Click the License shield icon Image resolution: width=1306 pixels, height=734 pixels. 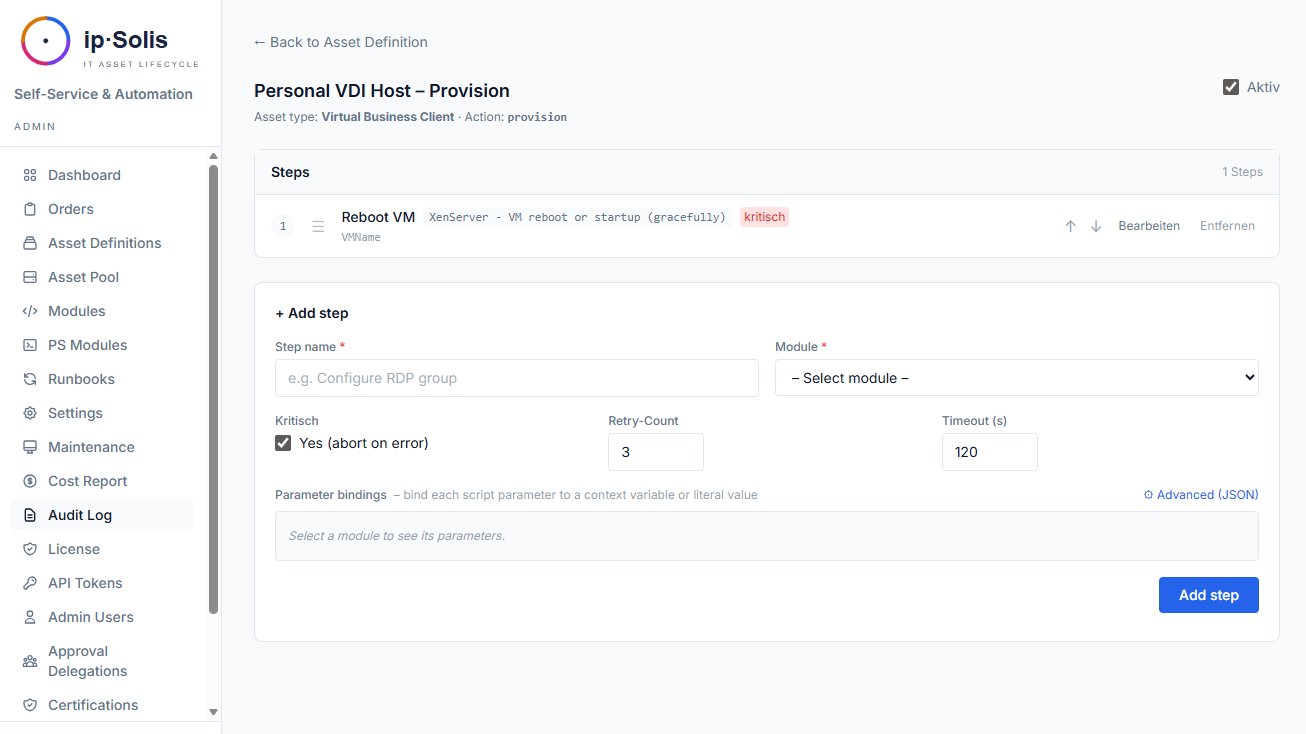tap(30, 549)
